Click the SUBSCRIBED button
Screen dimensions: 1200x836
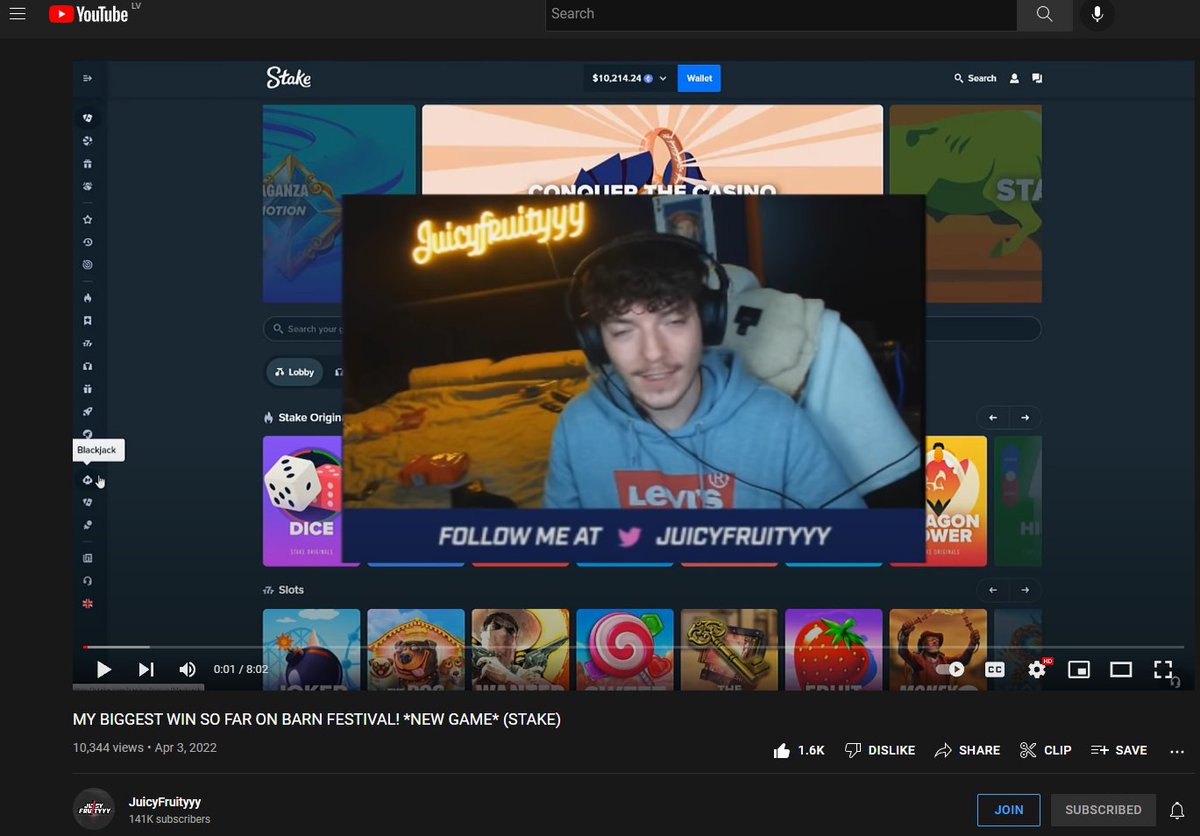click(x=1103, y=810)
